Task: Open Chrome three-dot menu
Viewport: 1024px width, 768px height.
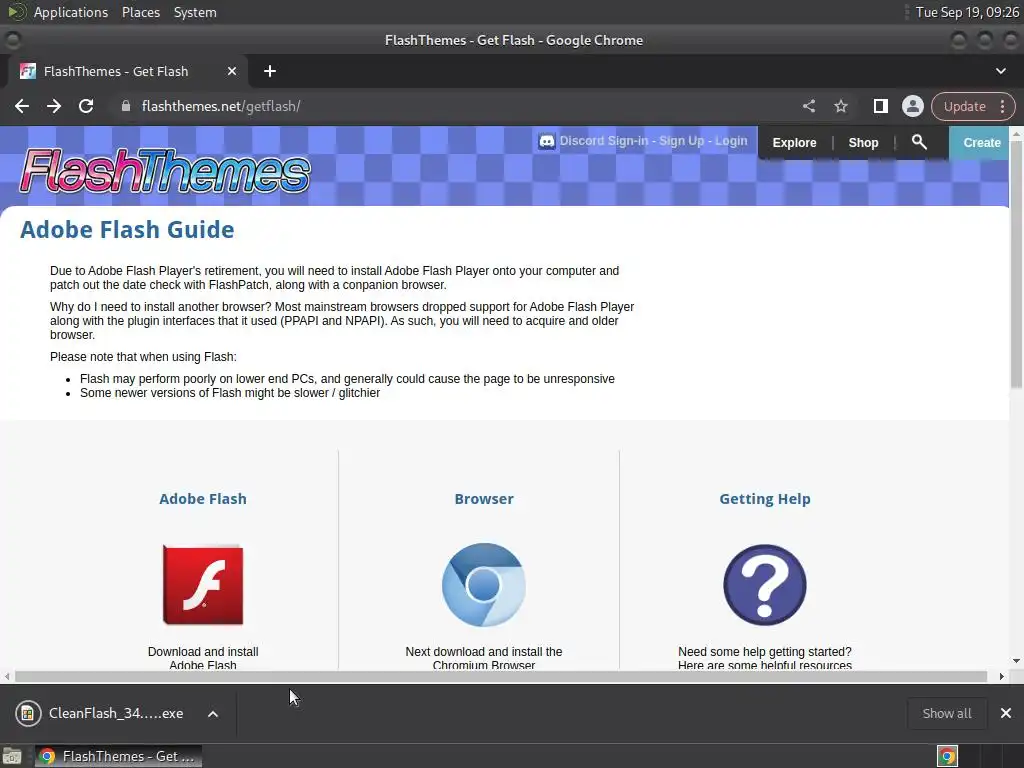Action: coord(1003,106)
